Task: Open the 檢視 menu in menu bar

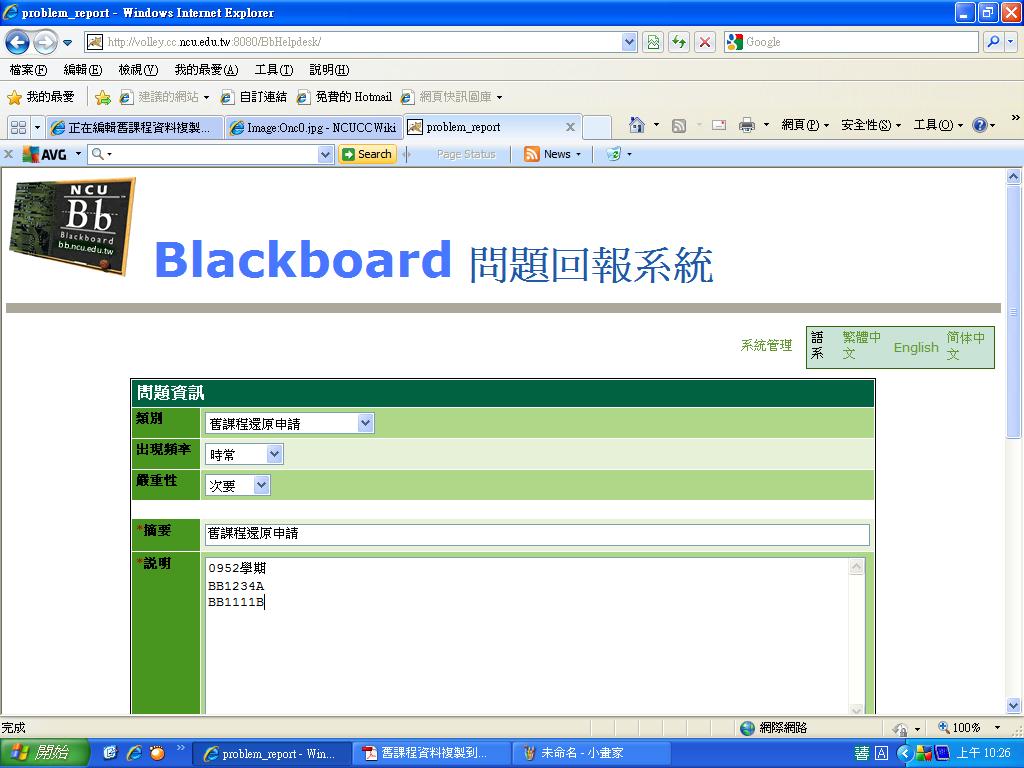Action: click(137, 70)
